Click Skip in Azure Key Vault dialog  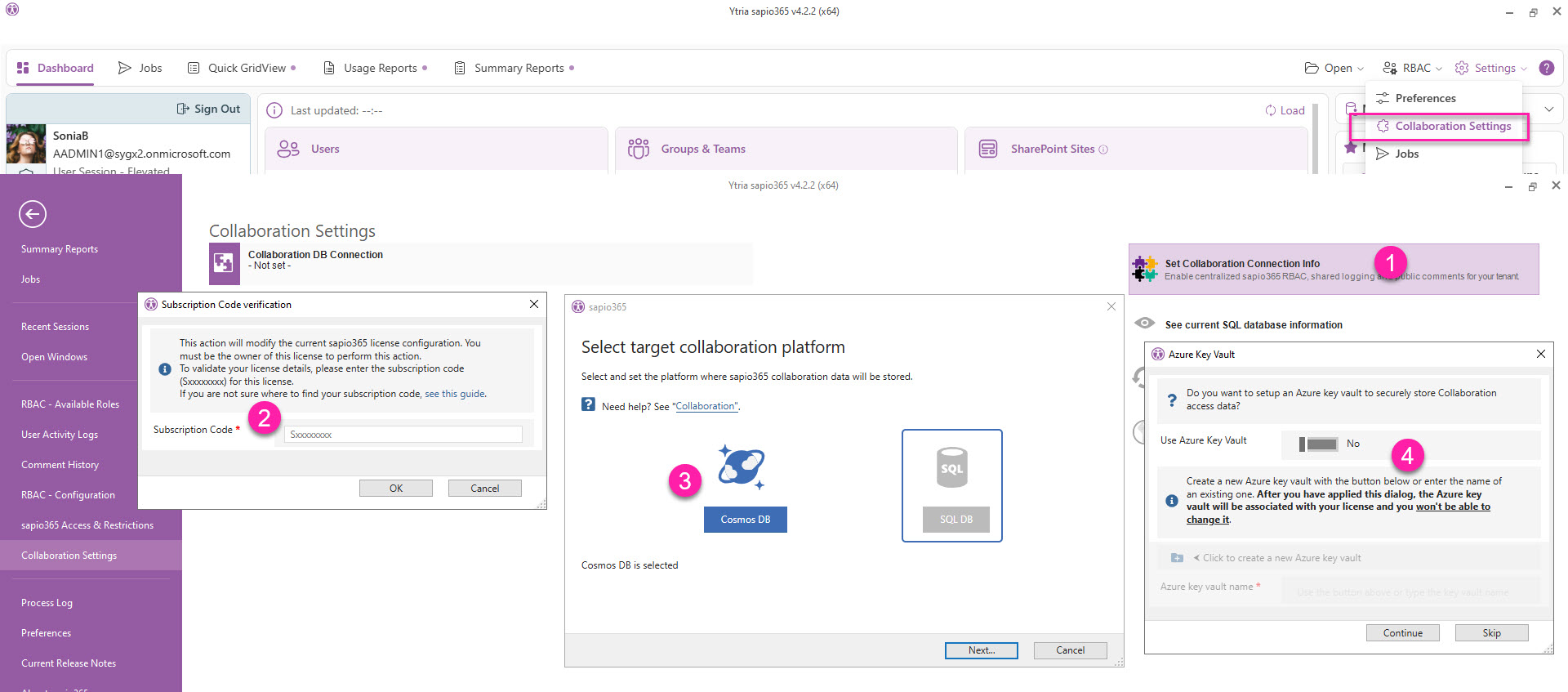click(x=1491, y=633)
